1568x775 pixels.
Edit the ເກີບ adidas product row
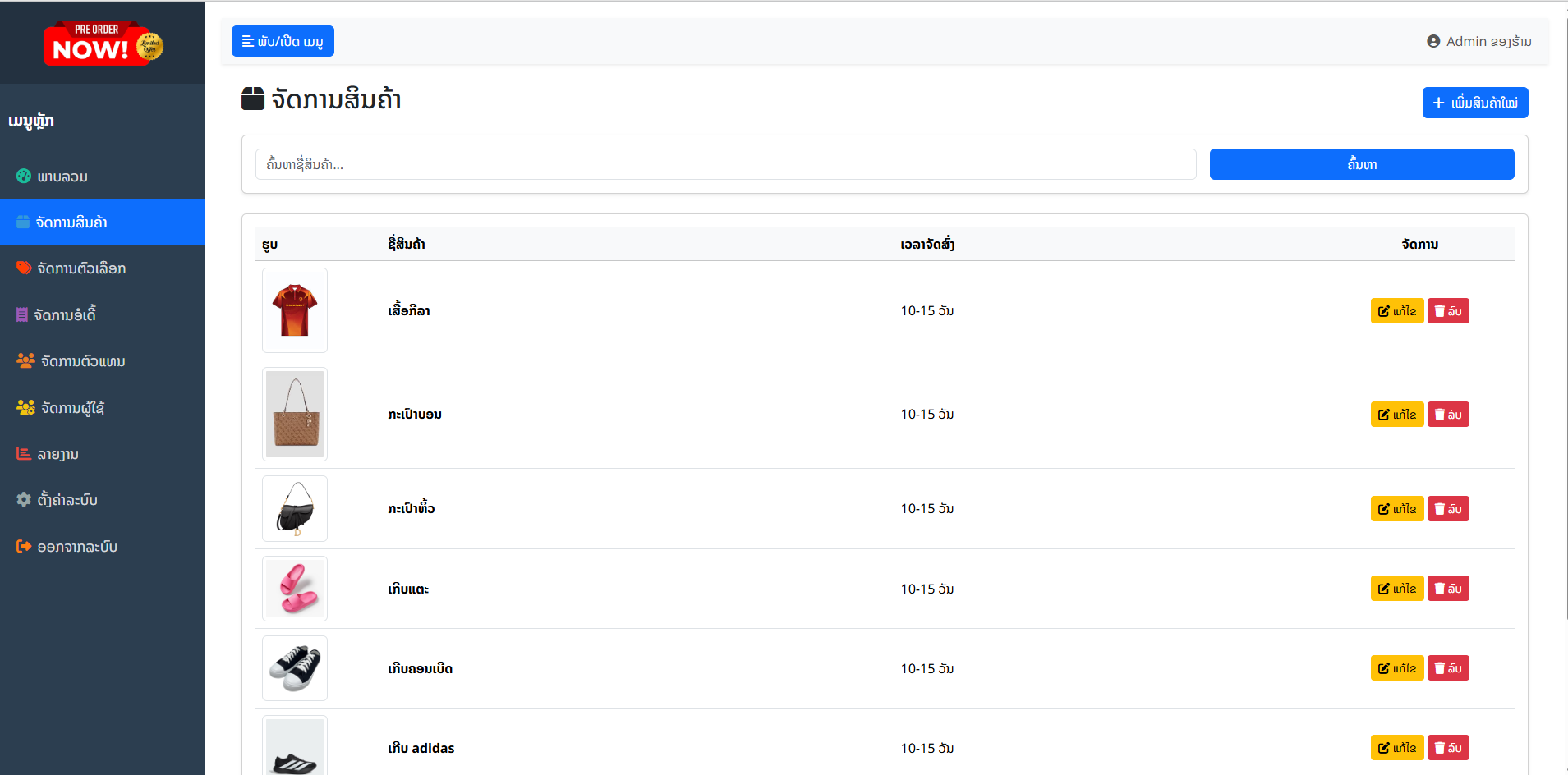click(x=1396, y=748)
